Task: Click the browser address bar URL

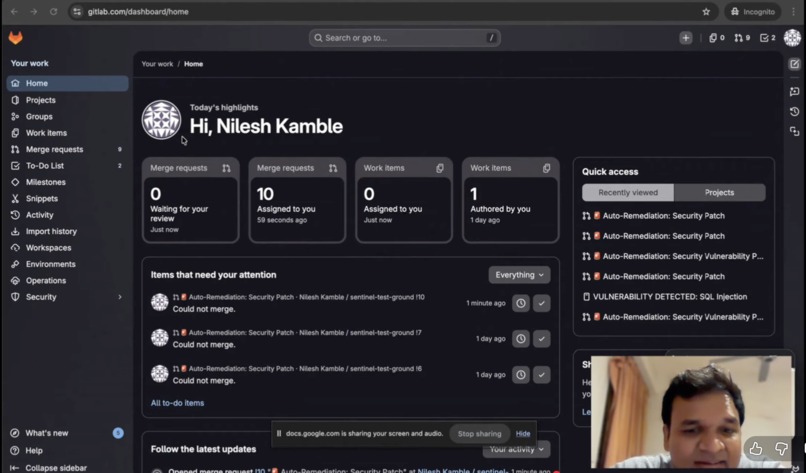Action: [x=138, y=11]
